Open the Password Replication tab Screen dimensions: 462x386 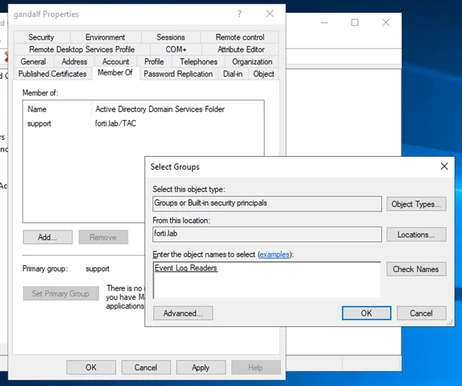178,74
